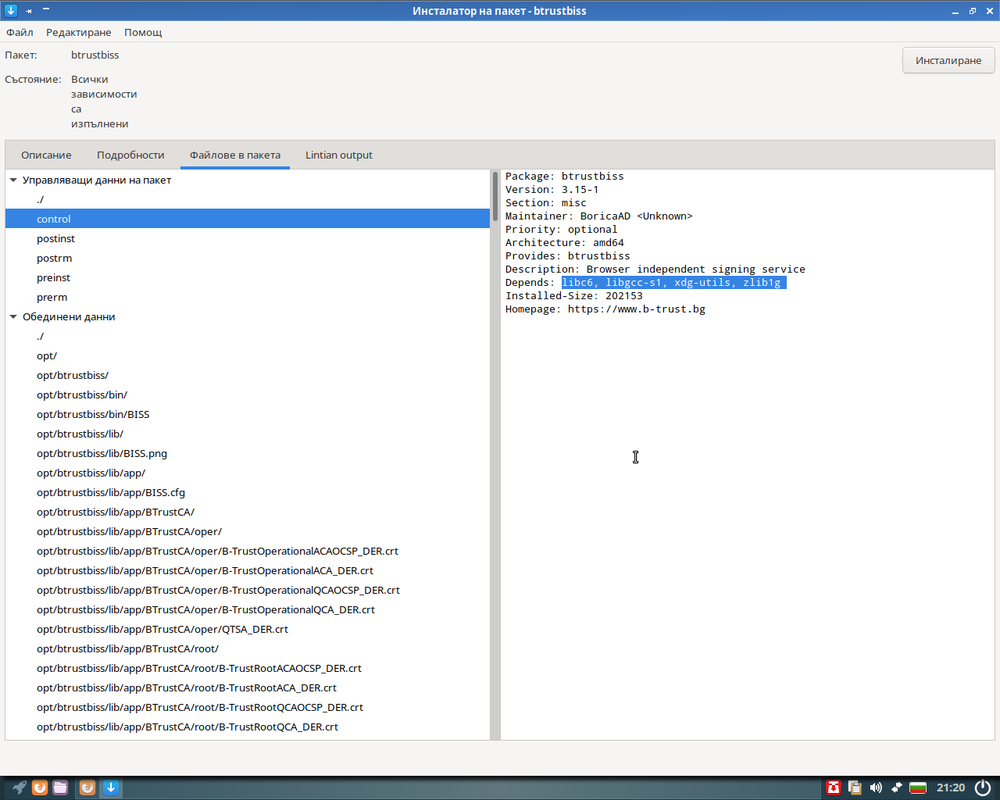Select B-TrustOperationalACA_DER.crt row

(x=247, y=570)
